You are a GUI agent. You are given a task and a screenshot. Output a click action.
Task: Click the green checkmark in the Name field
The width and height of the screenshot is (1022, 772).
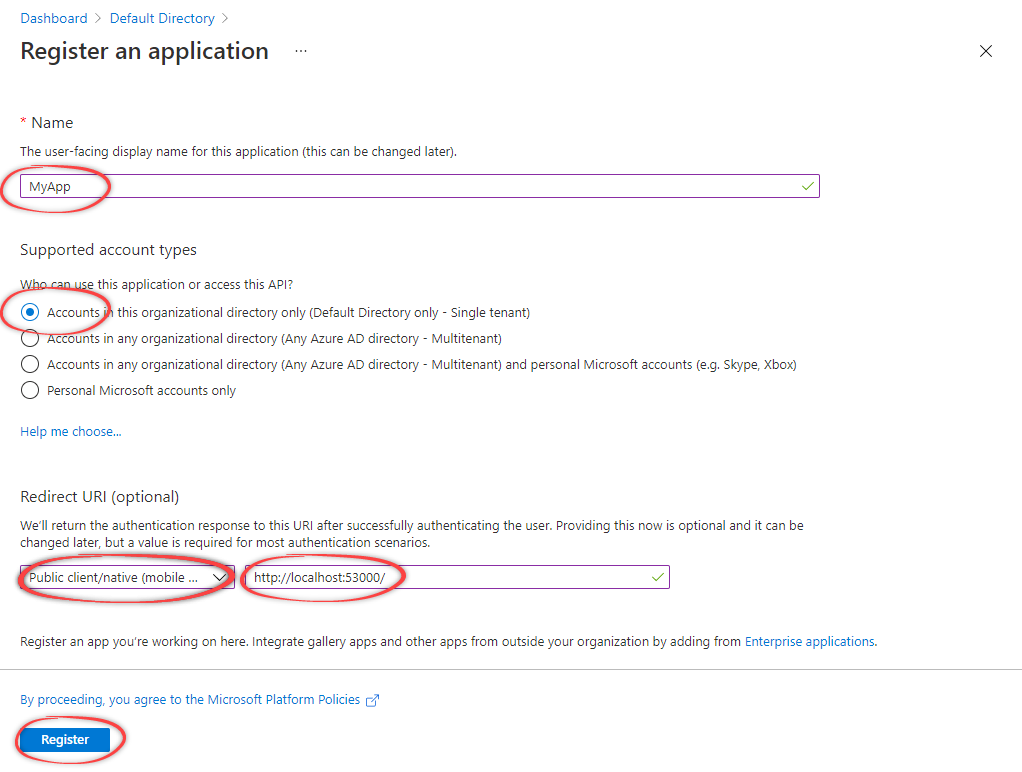[x=807, y=186]
